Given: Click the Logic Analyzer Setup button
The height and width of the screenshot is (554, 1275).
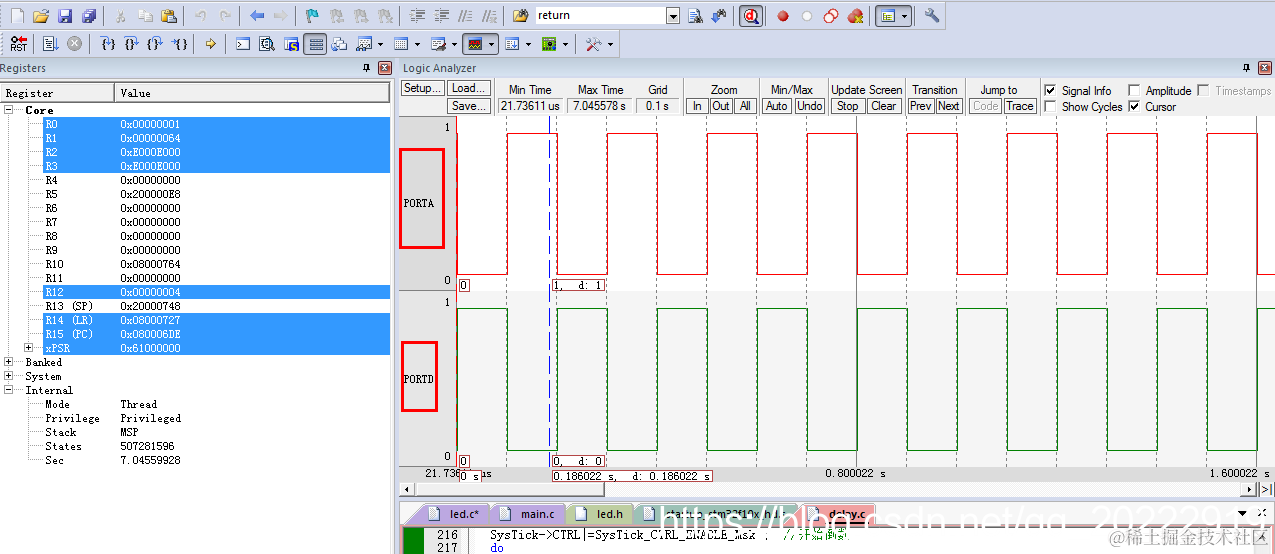Looking at the screenshot, I should [x=423, y=88].
